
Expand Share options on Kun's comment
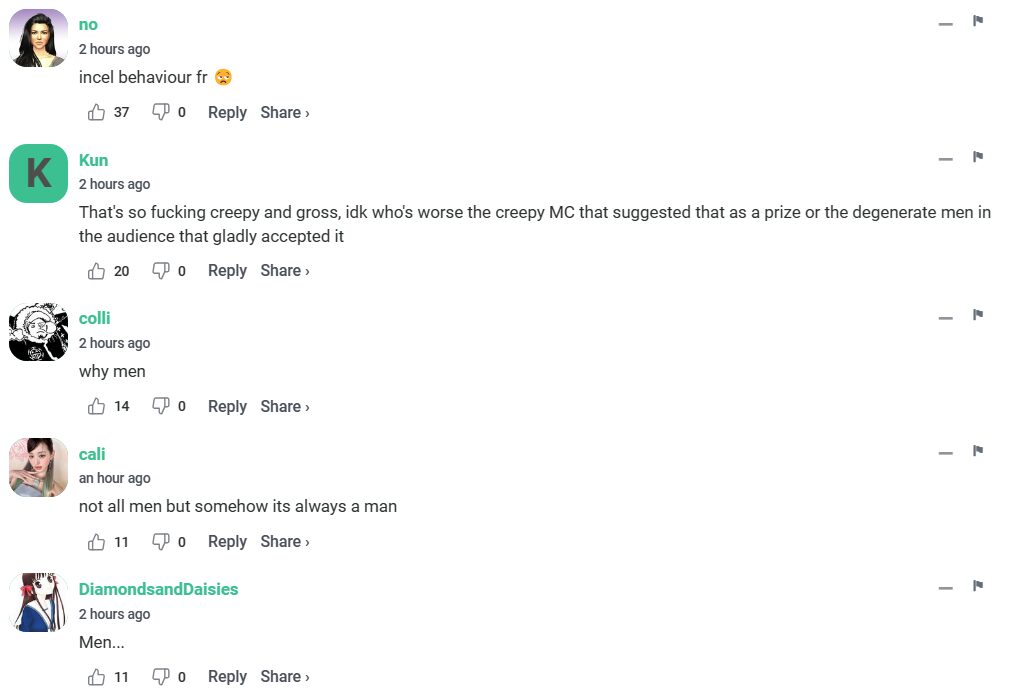click(284, 271)
